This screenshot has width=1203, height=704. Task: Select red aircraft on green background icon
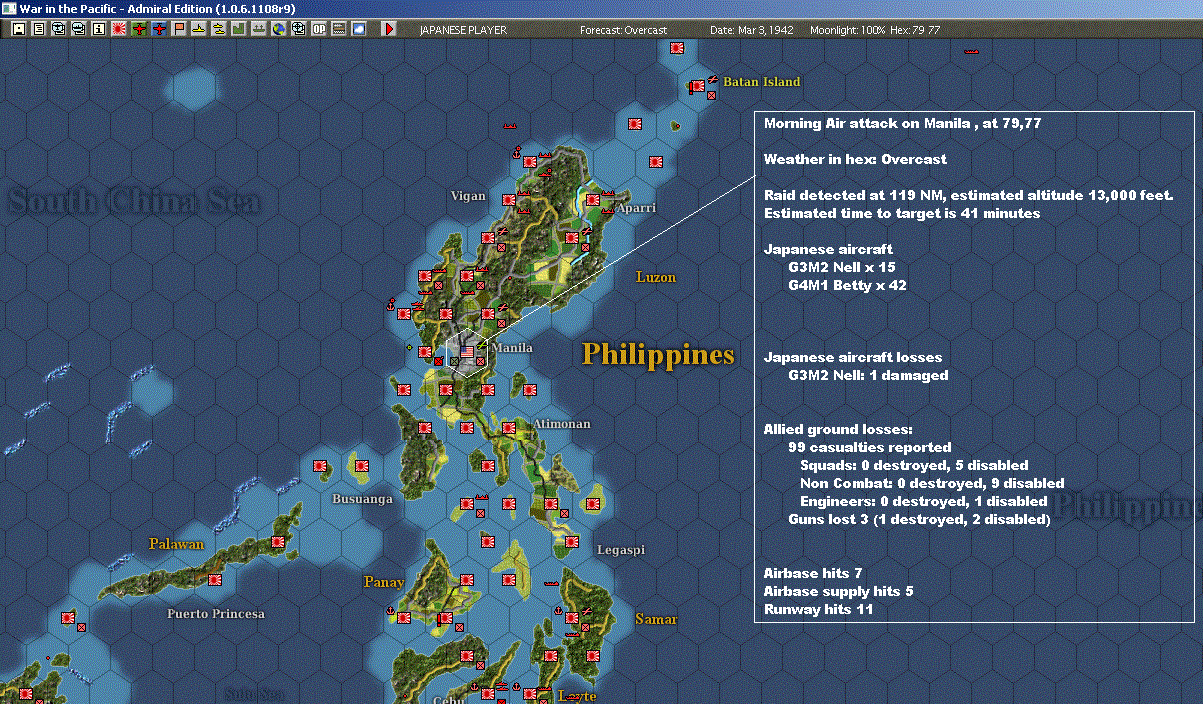138,29
